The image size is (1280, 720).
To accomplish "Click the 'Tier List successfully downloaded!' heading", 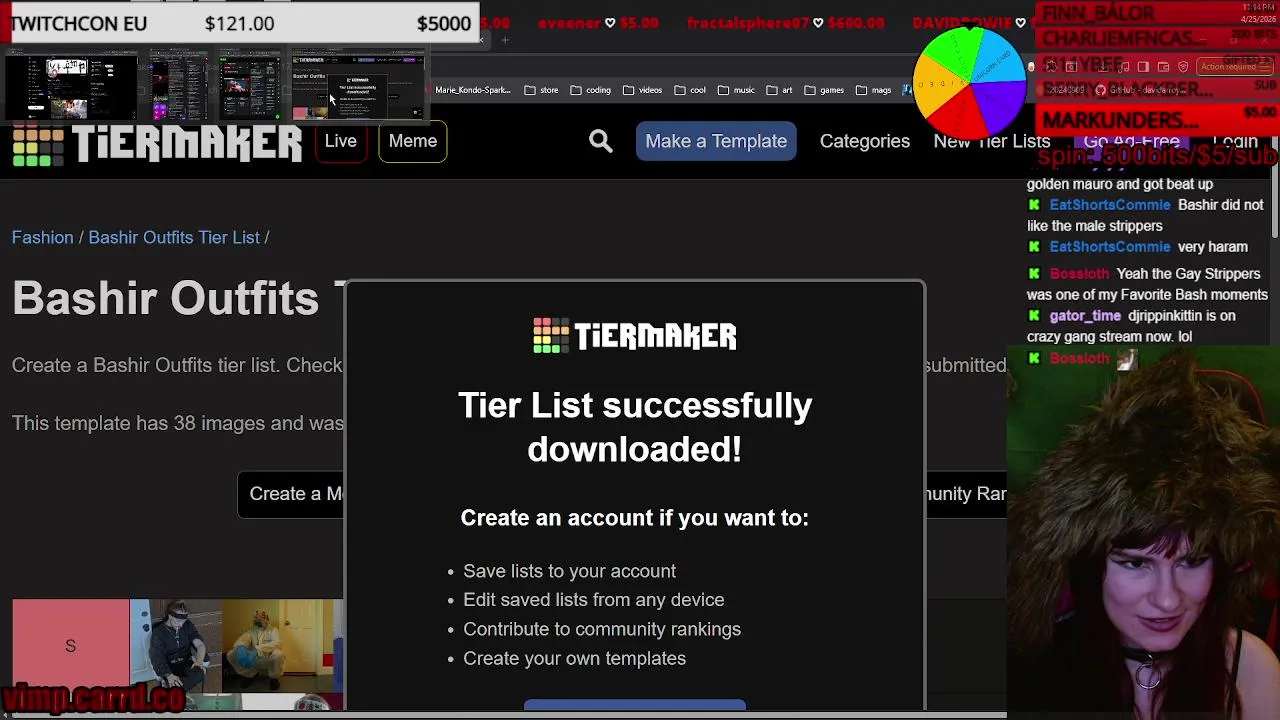I will (635, 427).
